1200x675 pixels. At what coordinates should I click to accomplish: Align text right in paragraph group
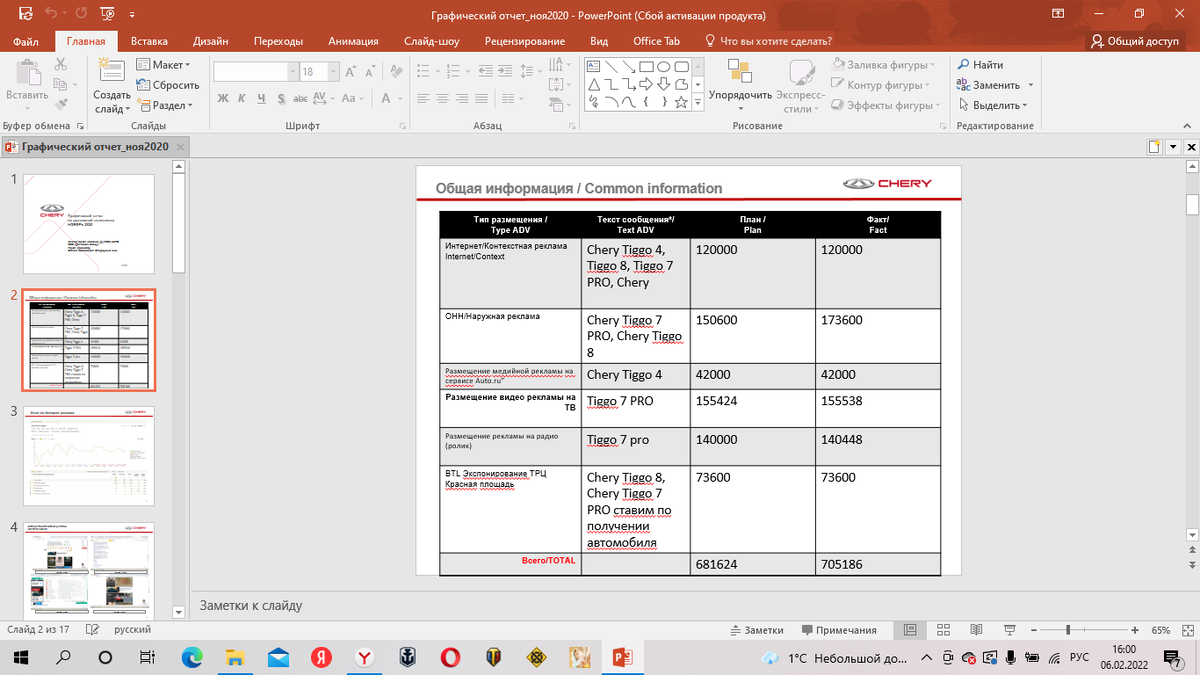tap(461, 98)
